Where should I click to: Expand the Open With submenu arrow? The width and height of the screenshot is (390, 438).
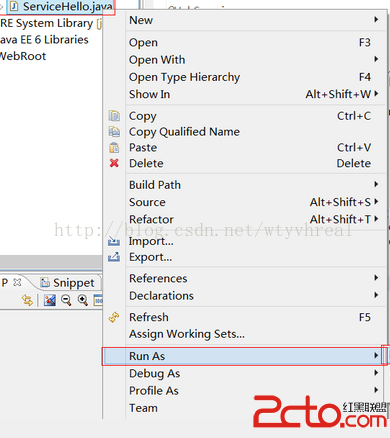(376, 59)
